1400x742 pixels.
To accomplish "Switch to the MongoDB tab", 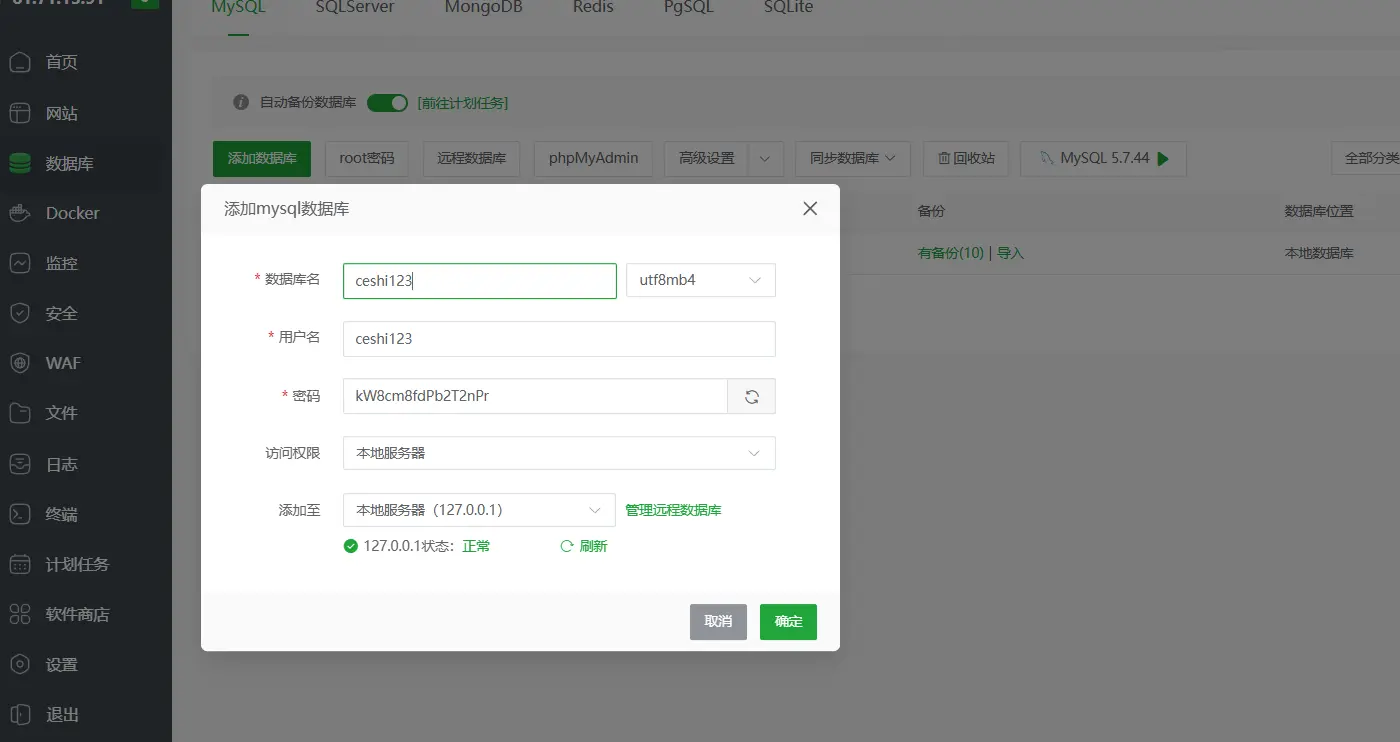I will click(x=484, y=8).
